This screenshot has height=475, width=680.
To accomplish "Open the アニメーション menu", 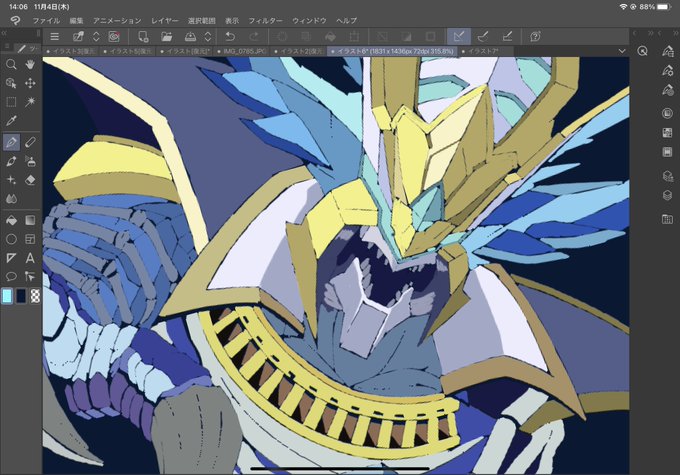I will 117,20.
